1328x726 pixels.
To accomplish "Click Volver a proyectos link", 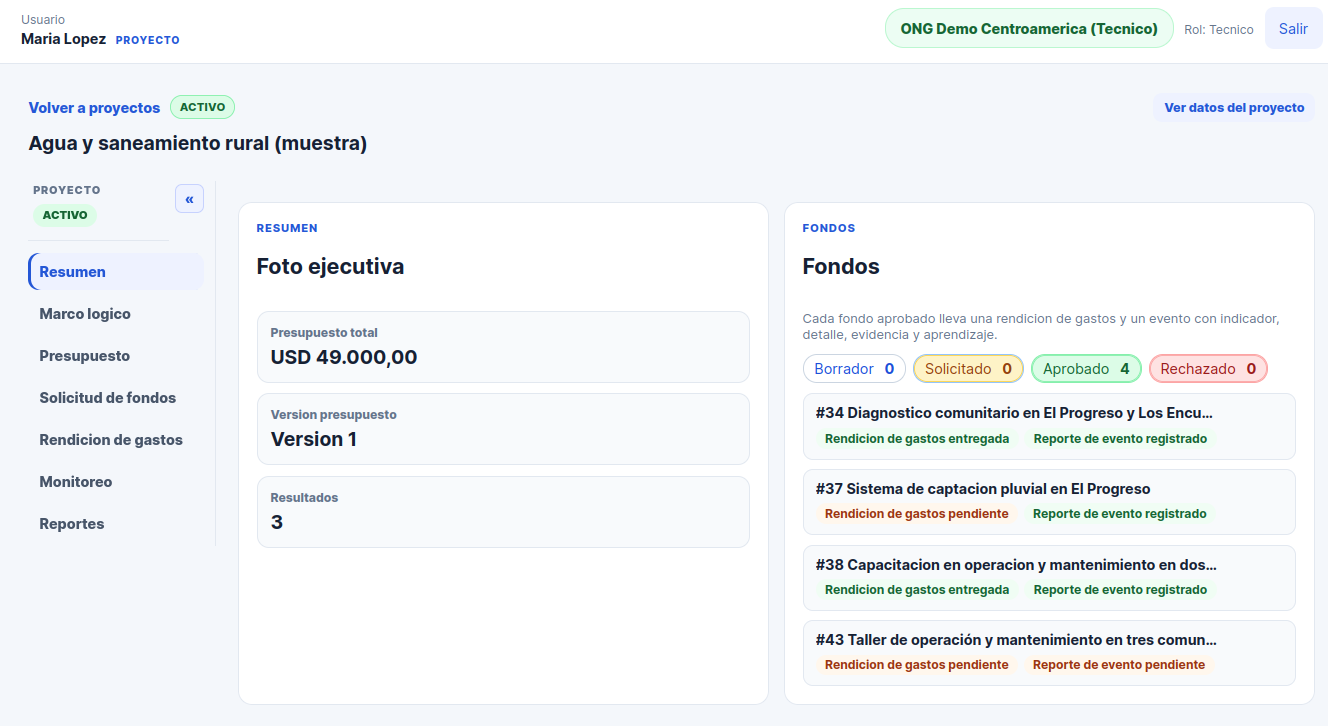I will point(94,108).
